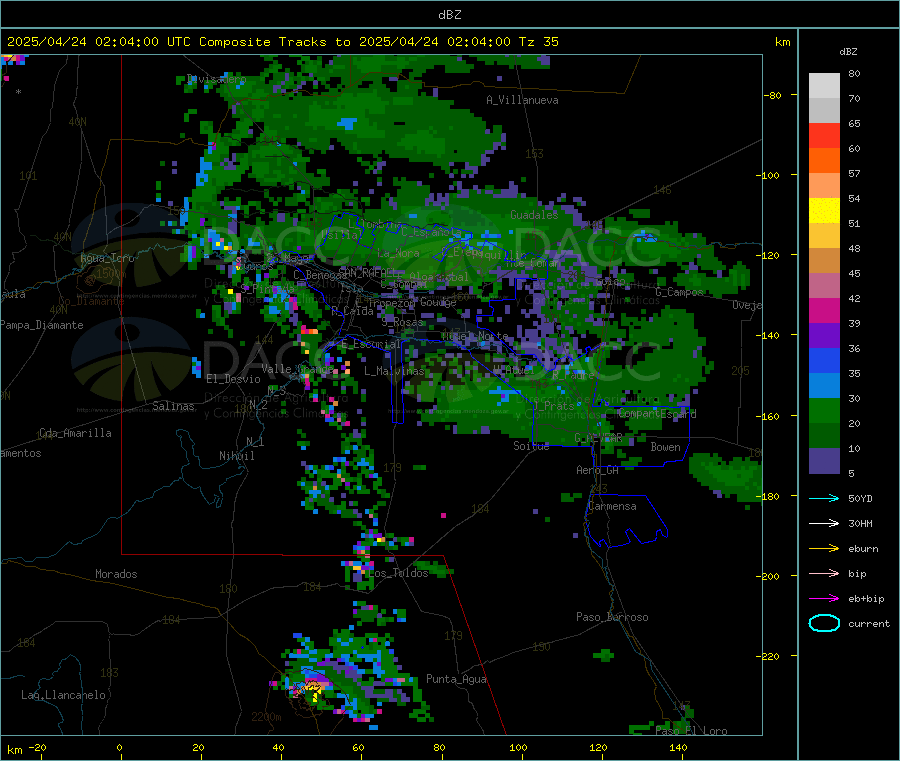Click the A_Villanueva map label

522,100
